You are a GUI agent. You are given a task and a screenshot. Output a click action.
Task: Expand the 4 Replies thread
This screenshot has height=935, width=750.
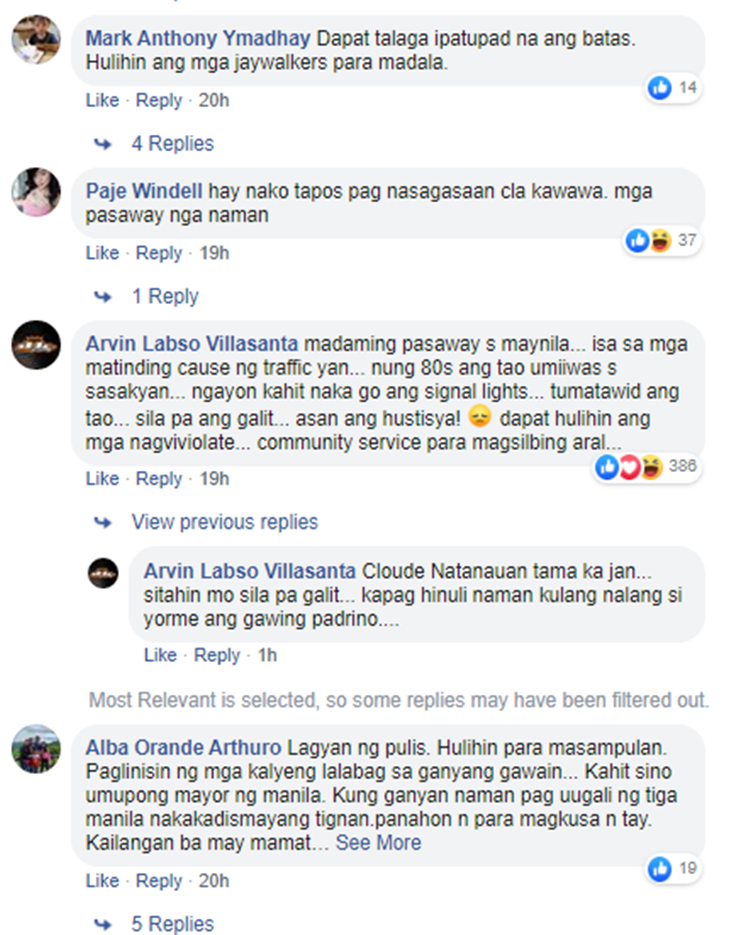[172, 144]
